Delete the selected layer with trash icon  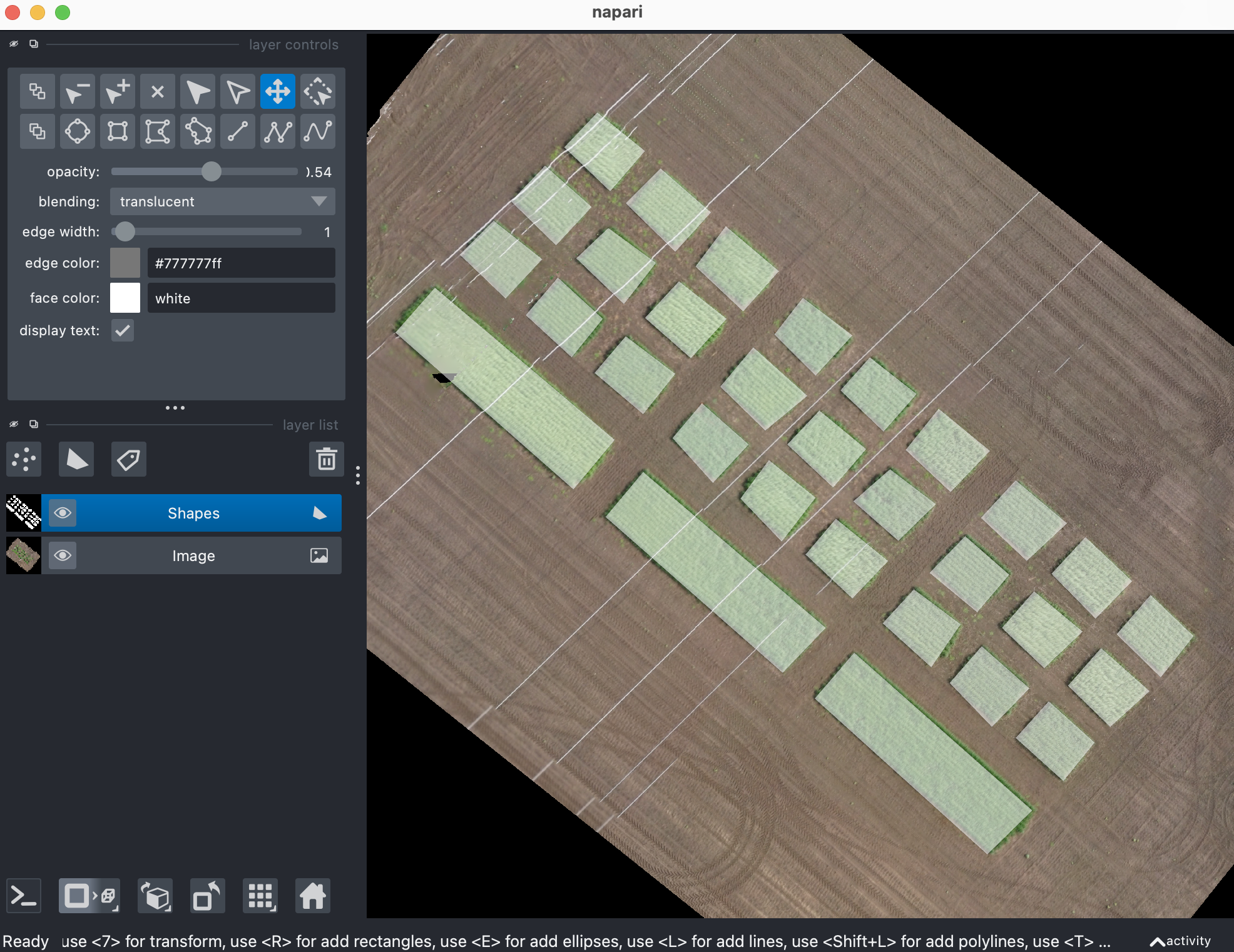coord(326,460)
